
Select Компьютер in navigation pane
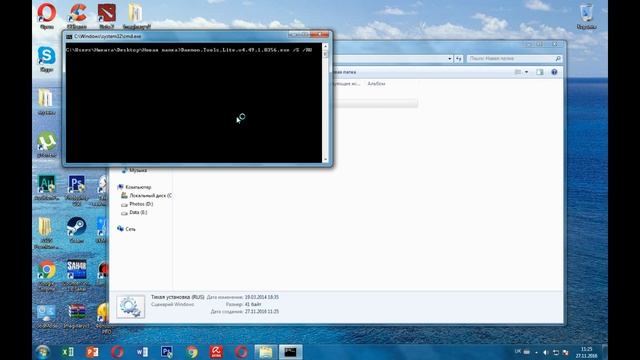click(135, 187)
